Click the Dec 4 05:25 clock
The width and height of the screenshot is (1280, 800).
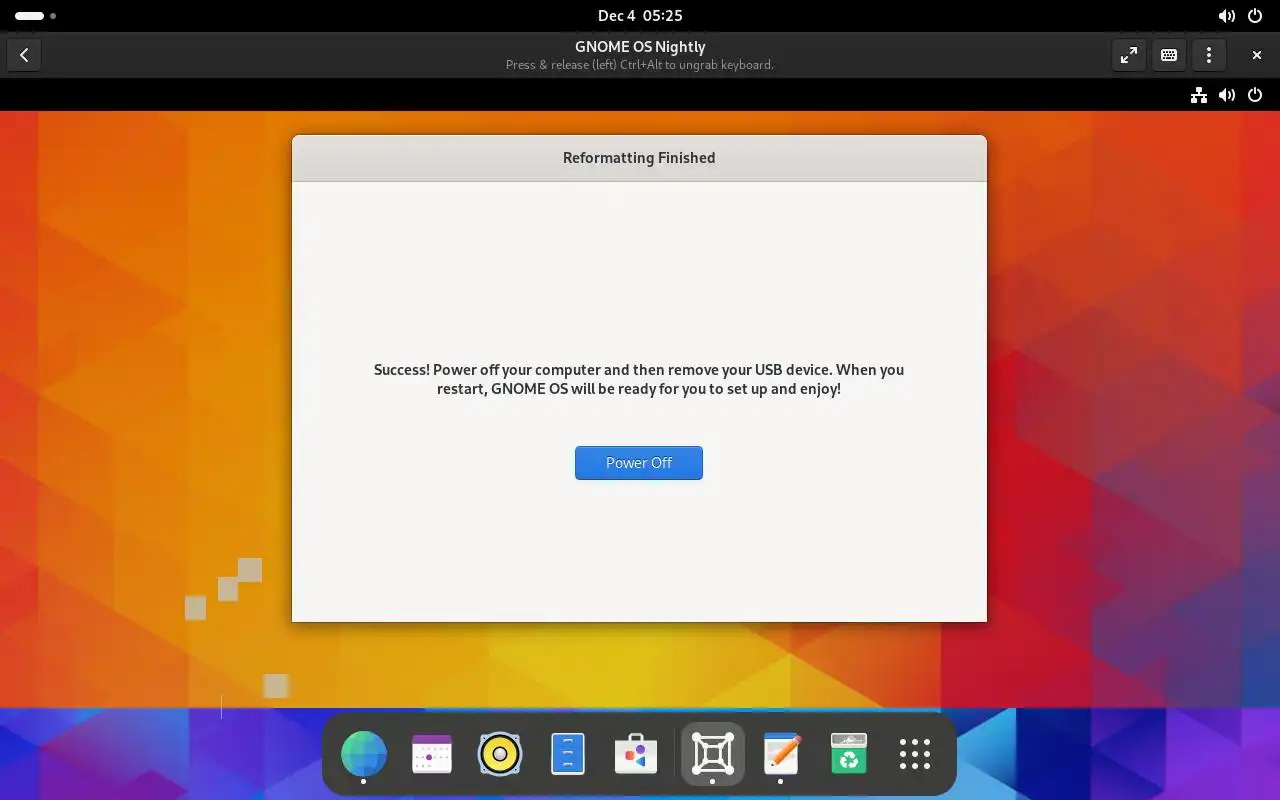[x=640, y=16]
